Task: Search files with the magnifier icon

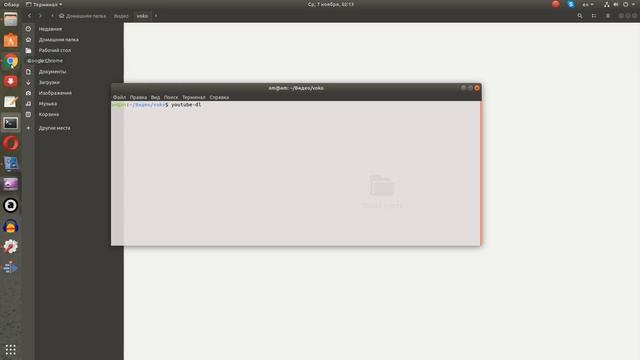Action: click(580, 16)
